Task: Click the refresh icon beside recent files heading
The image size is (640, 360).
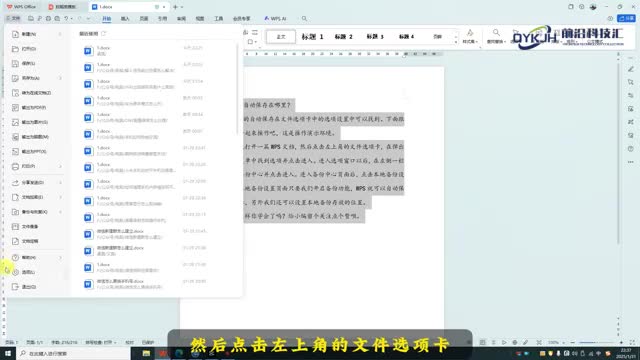Action: pos(103,33)
